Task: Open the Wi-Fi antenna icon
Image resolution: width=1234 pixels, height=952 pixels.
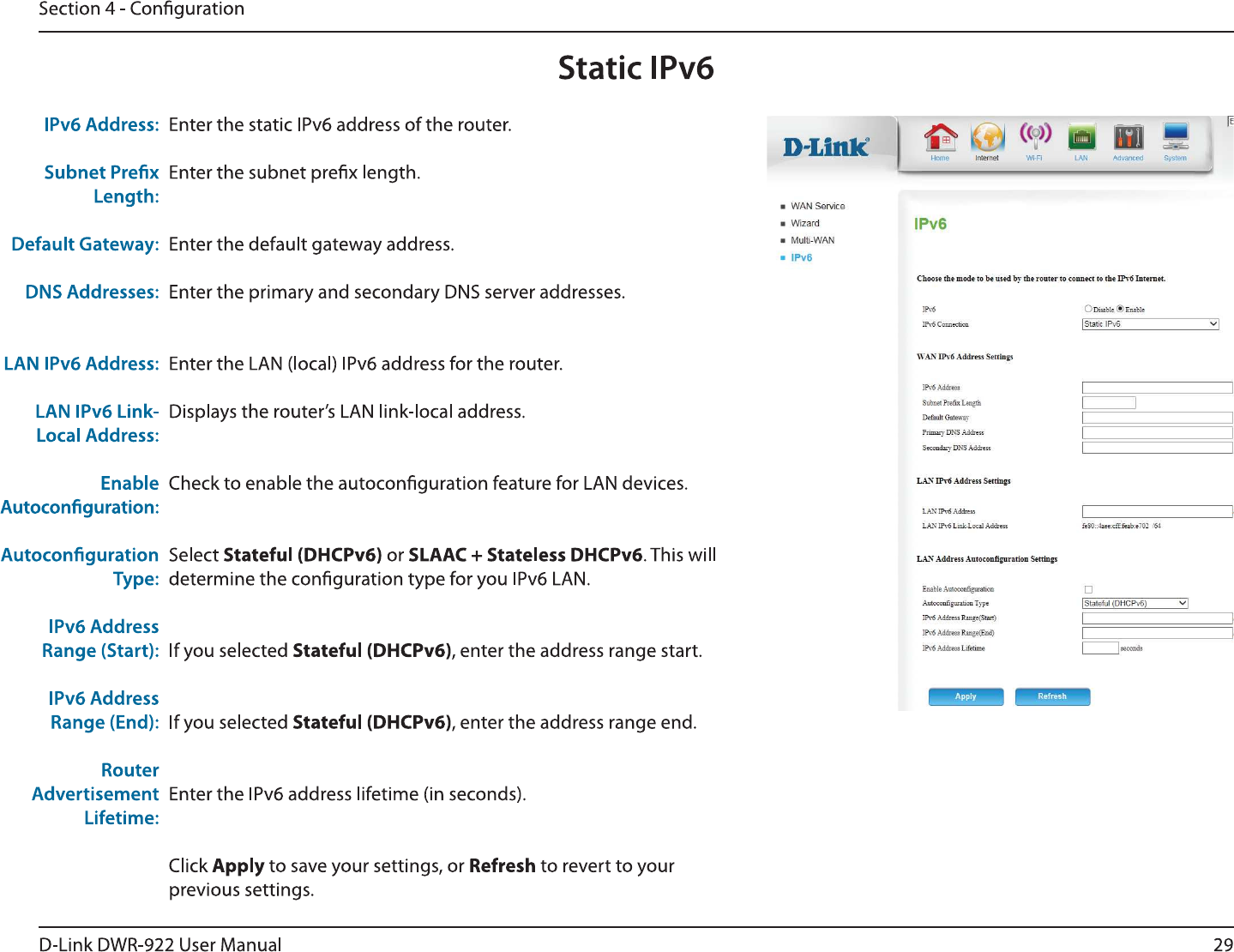Action: 1034,136
